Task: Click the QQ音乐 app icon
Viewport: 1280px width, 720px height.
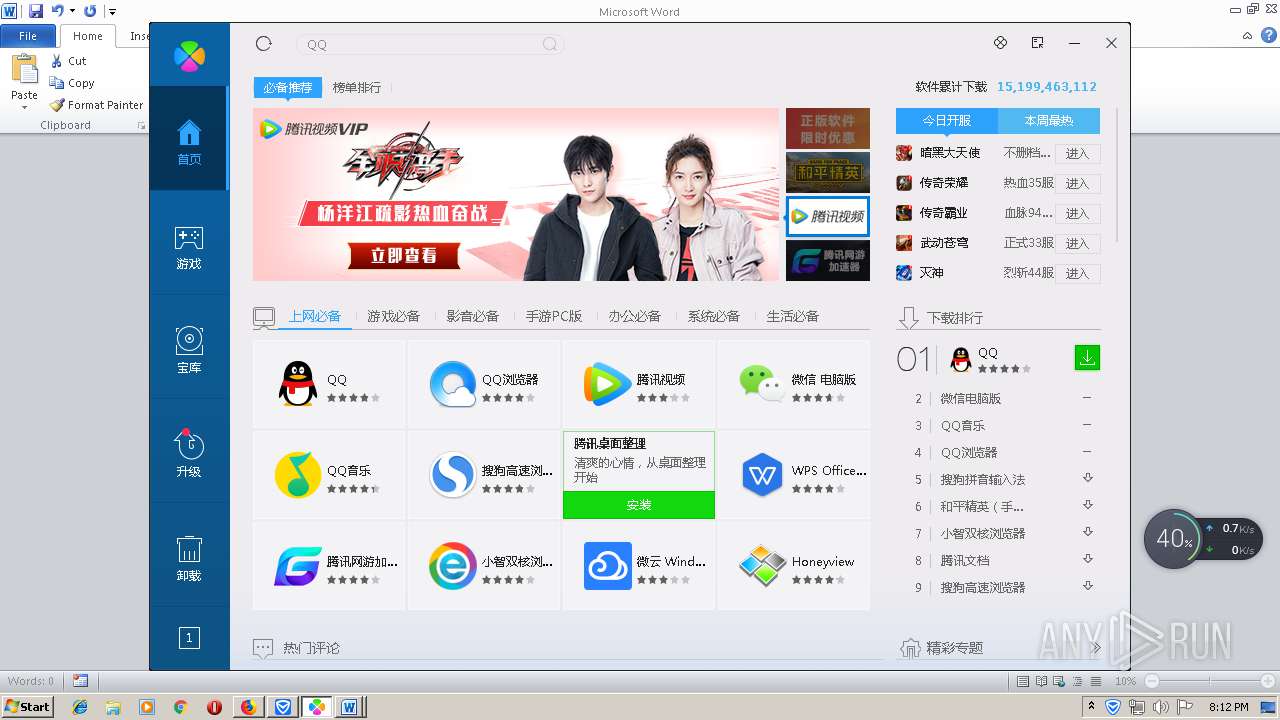Action: point(297,475)
